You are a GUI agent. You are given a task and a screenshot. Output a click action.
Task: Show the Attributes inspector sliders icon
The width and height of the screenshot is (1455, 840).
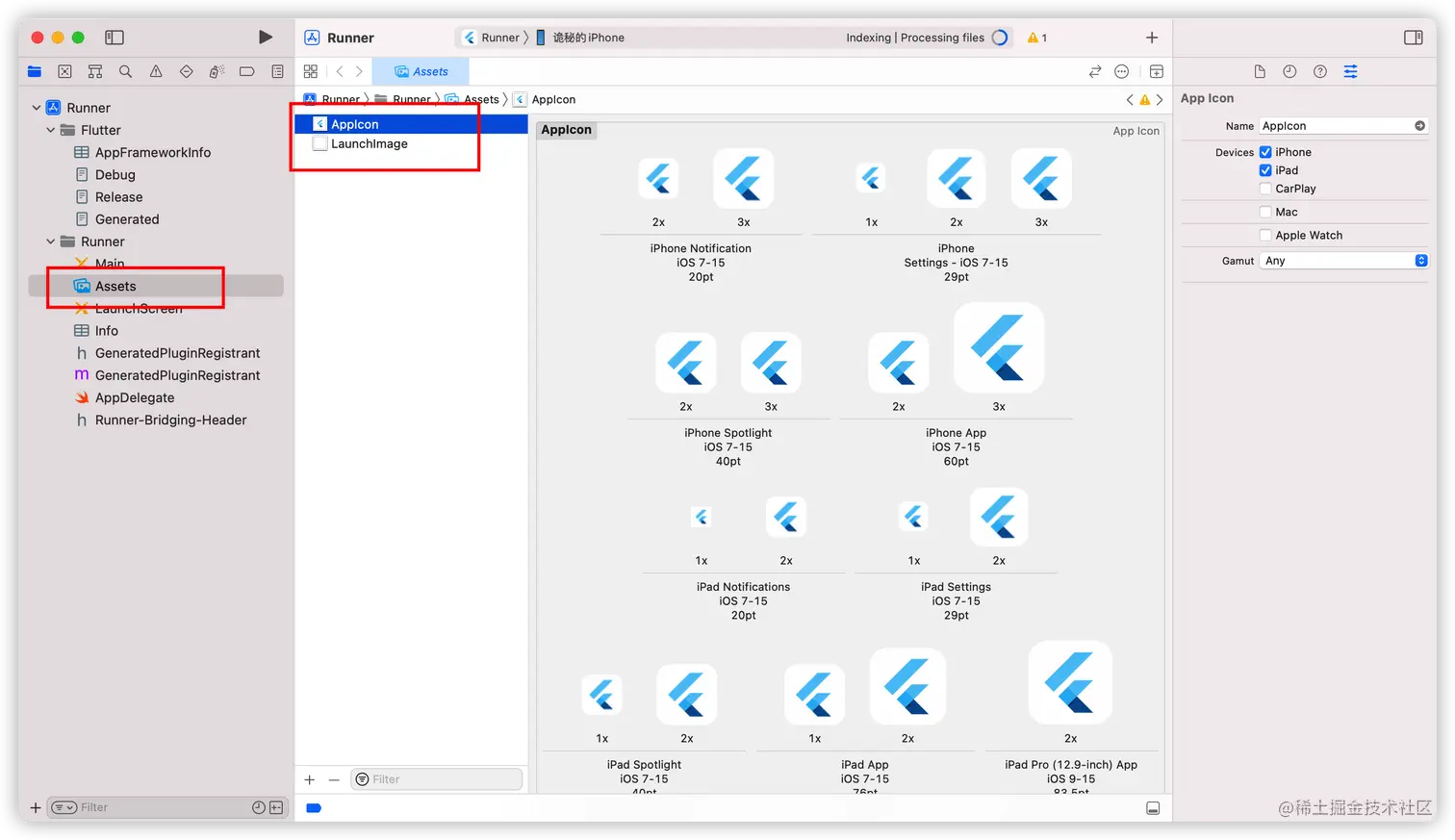coord(1351,71)
